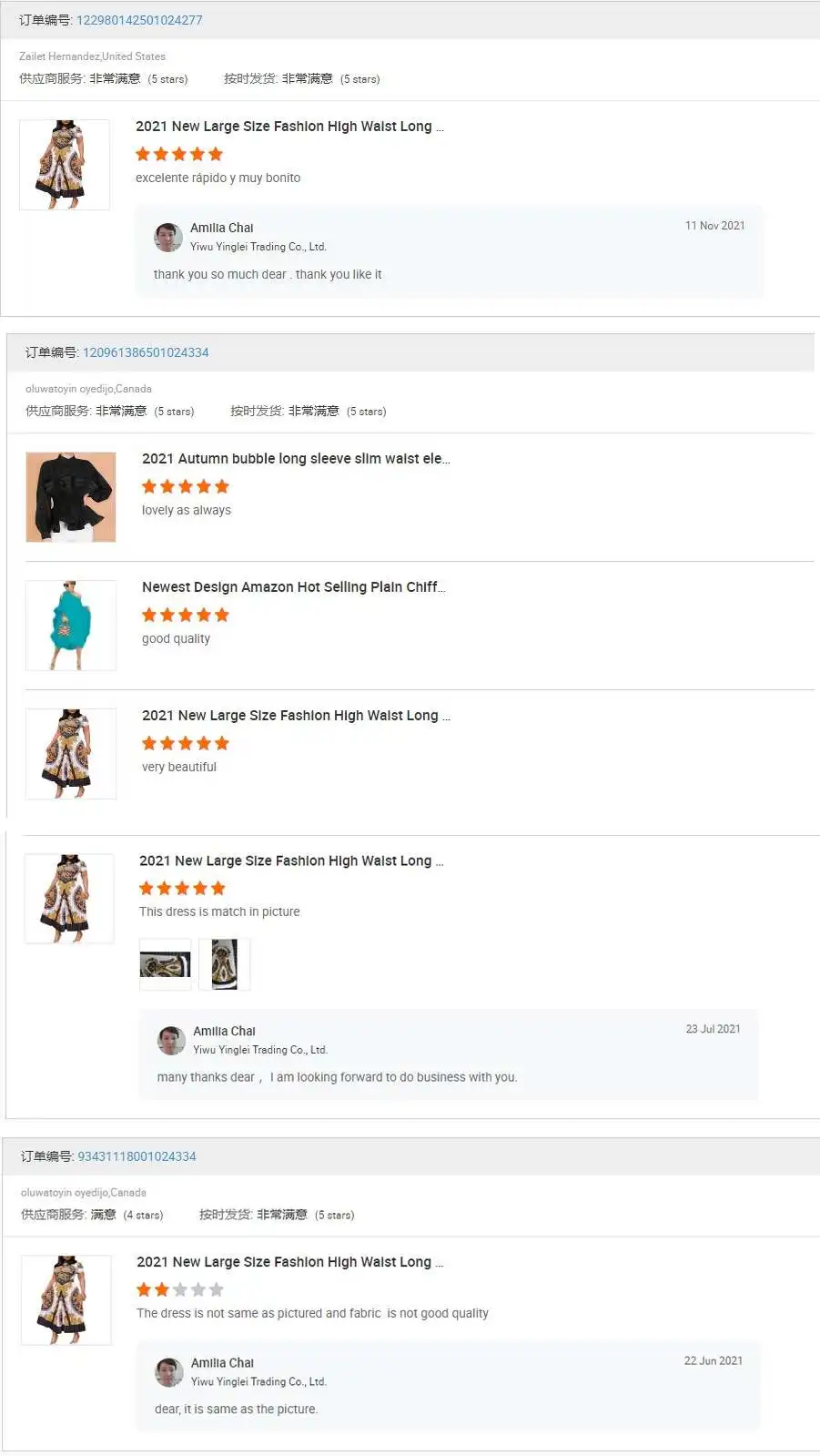
Task: Click five-star rating above 'good quality'
Action: coord(186,615)
